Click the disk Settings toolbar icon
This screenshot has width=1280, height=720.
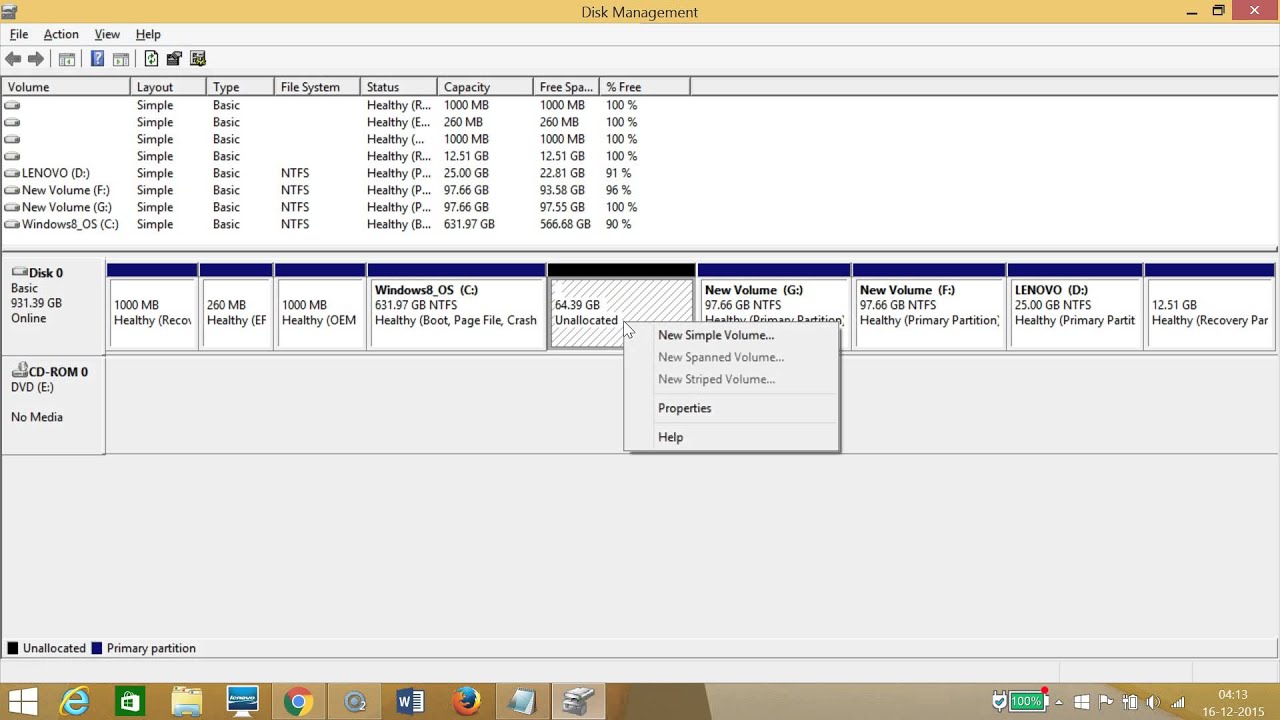point(198,59)
